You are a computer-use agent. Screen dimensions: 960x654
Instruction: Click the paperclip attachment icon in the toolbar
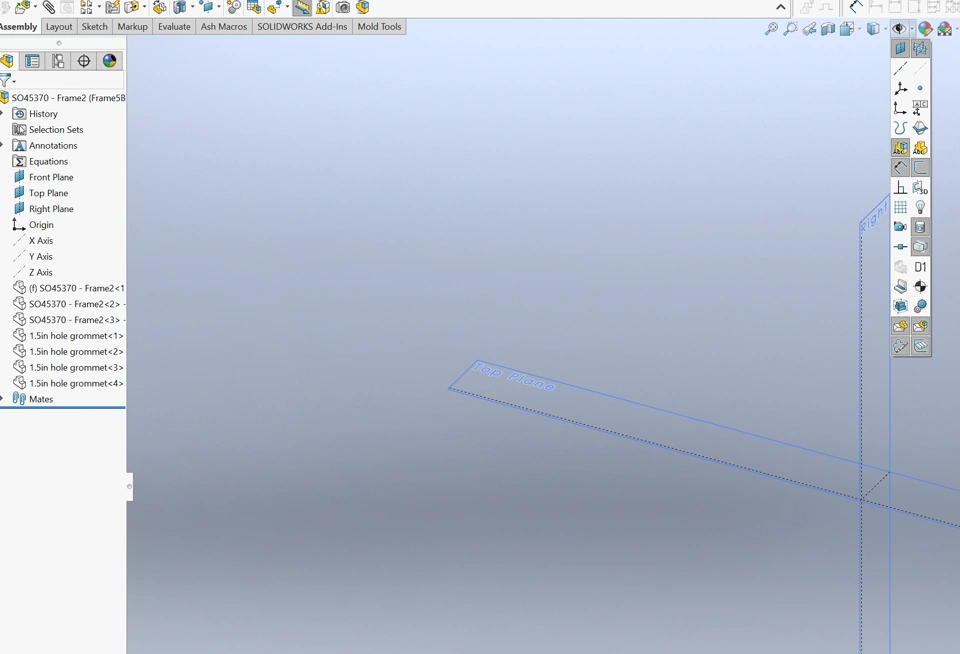(x=48, y=7)
